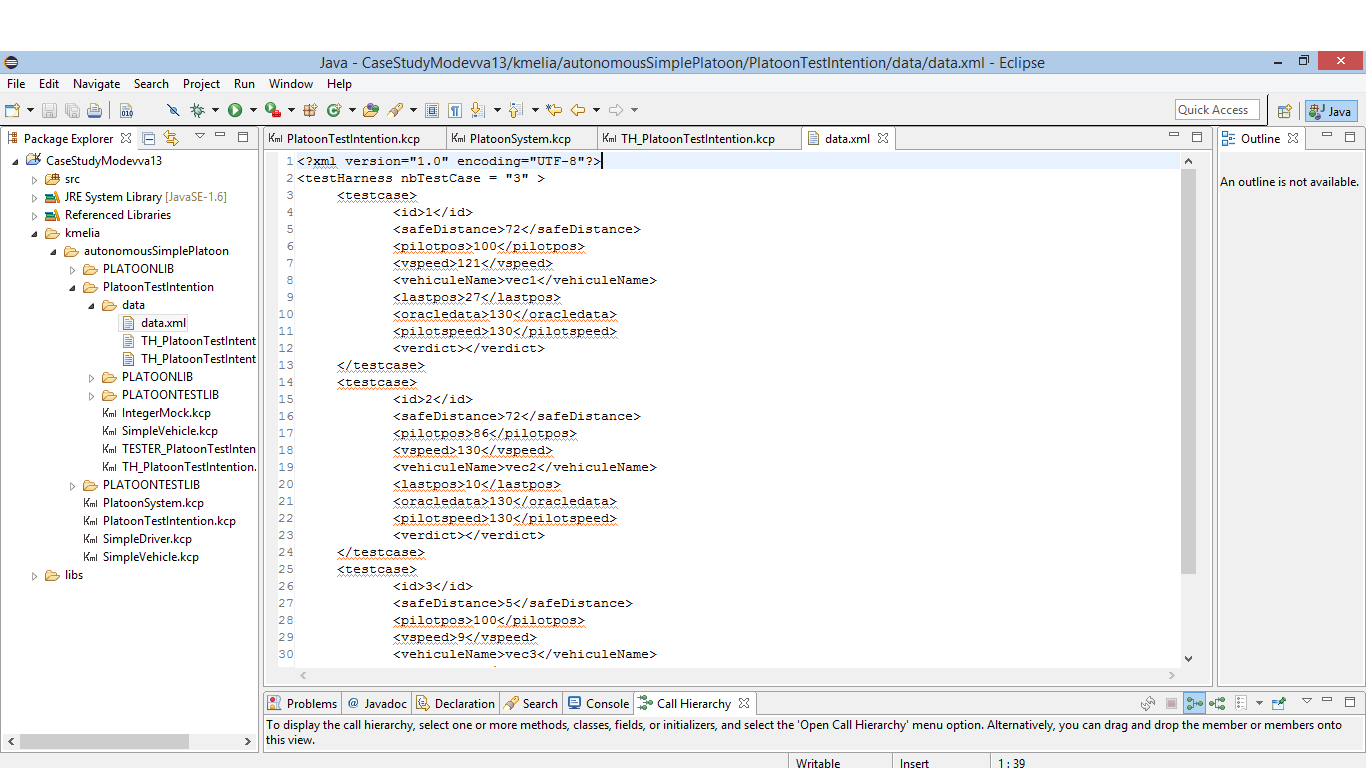This screenshot has height=768, width=1366.
Task: Open the Navigate menu
Action: pyautogui.click(x=96, y=84)
